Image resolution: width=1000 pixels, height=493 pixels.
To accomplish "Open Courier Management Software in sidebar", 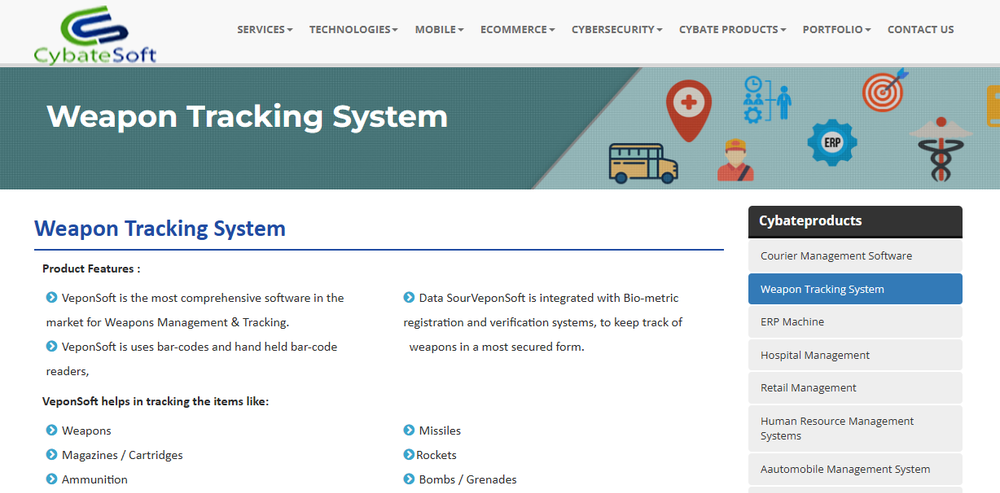I will click(855, 256).
